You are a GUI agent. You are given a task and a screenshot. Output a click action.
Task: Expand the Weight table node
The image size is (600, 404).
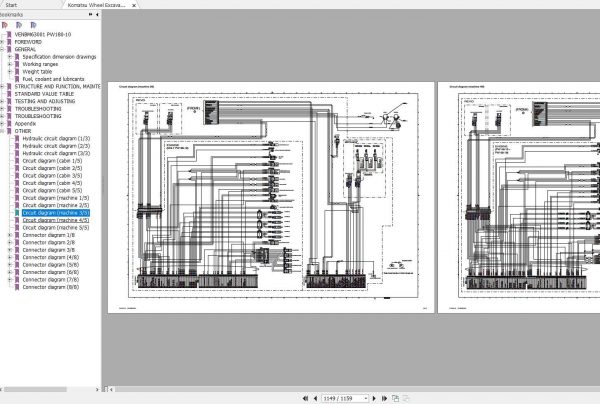pyautogui.click(x=10, y=72)
